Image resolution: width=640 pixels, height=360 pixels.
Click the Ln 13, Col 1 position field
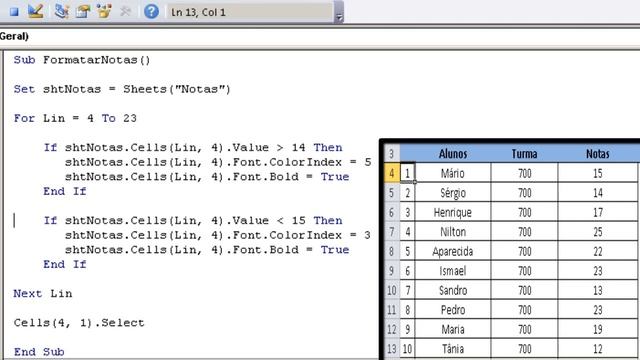250,12
